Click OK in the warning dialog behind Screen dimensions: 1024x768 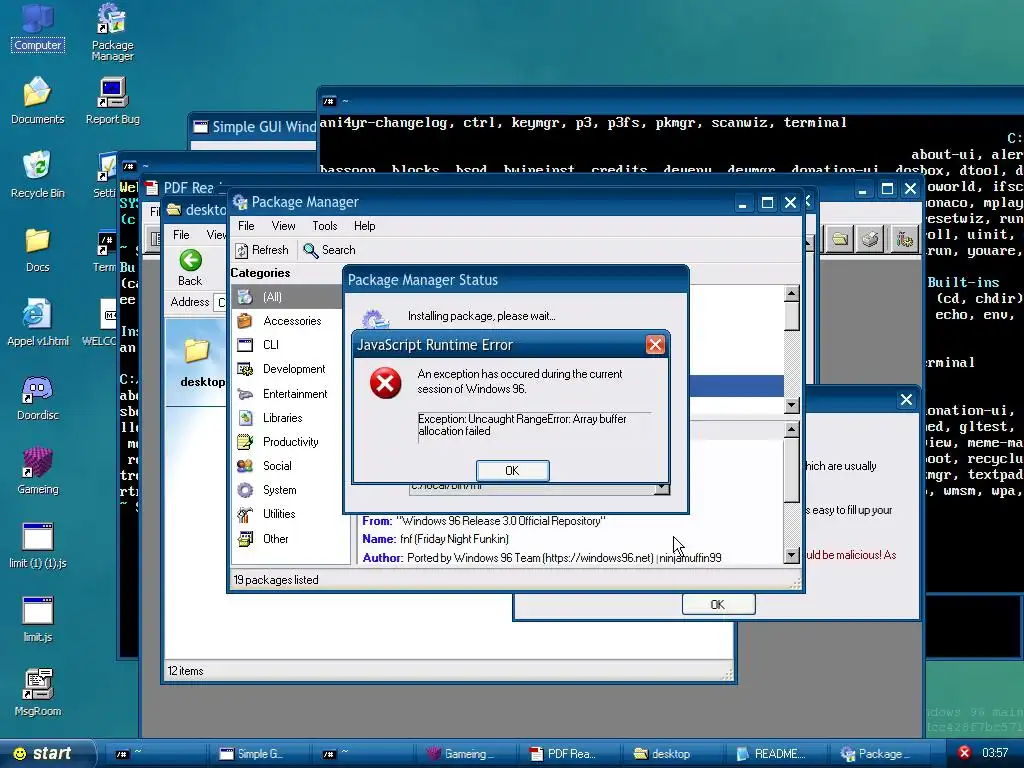(718, 605)
